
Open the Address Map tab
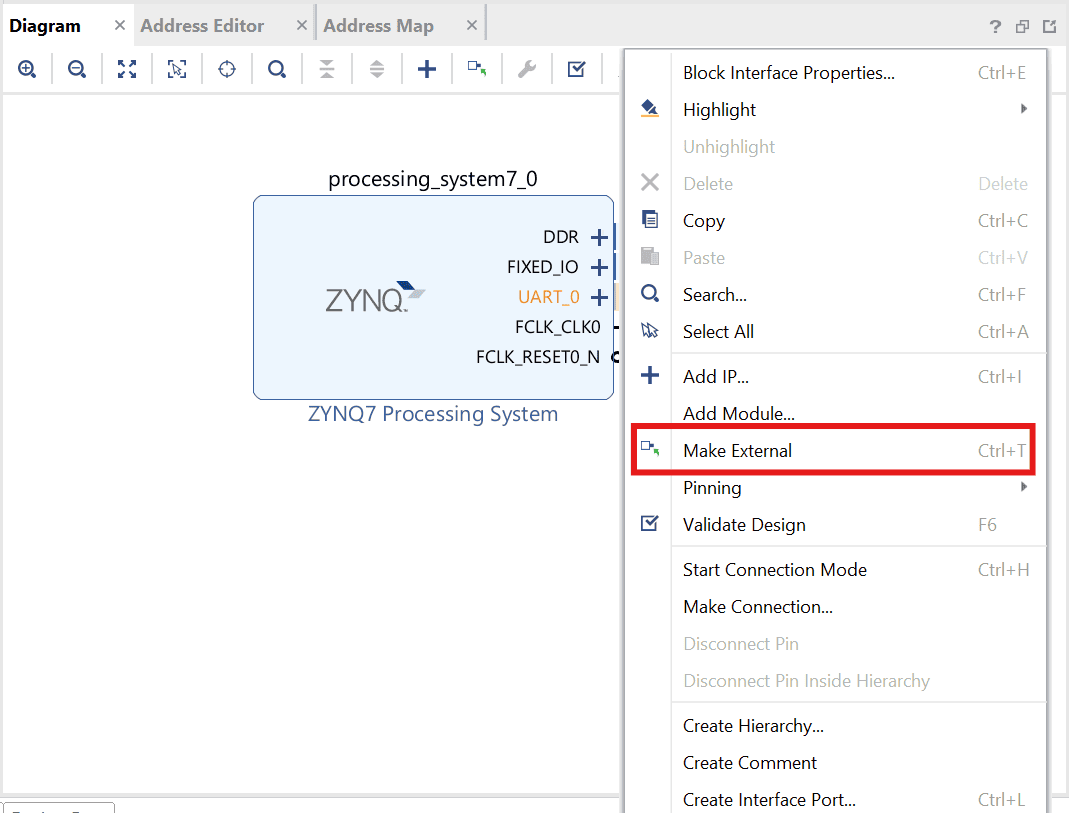(x=378, y=26)
